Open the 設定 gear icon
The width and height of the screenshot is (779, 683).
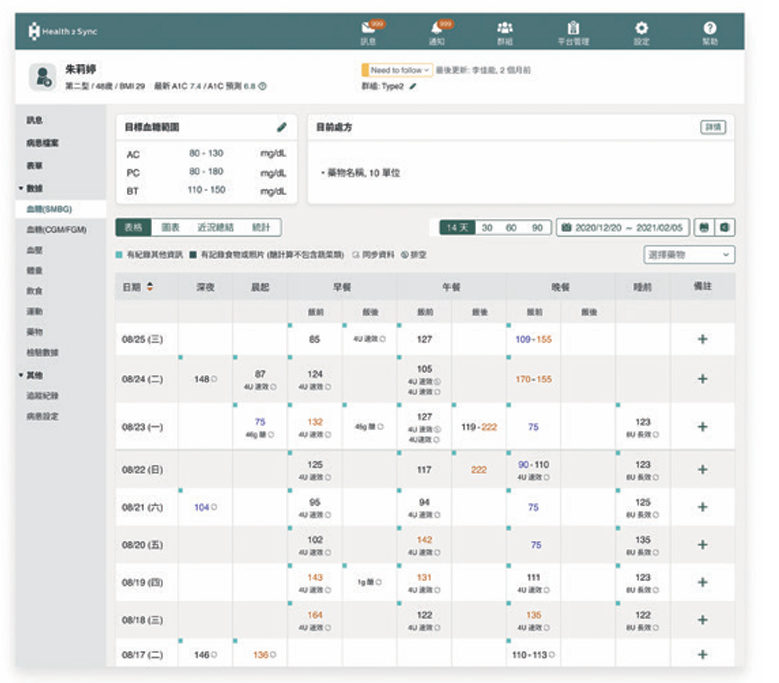[x=641, y=33]
